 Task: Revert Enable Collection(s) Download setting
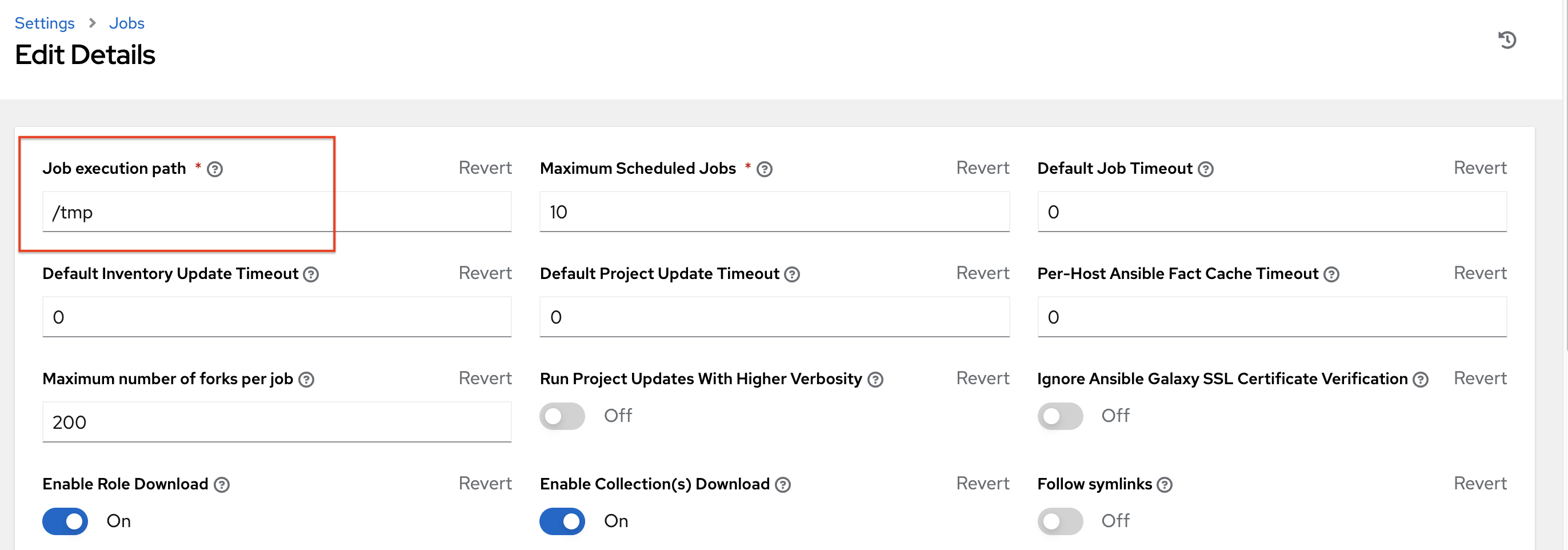pyautogui.click(x=982, y=484)
